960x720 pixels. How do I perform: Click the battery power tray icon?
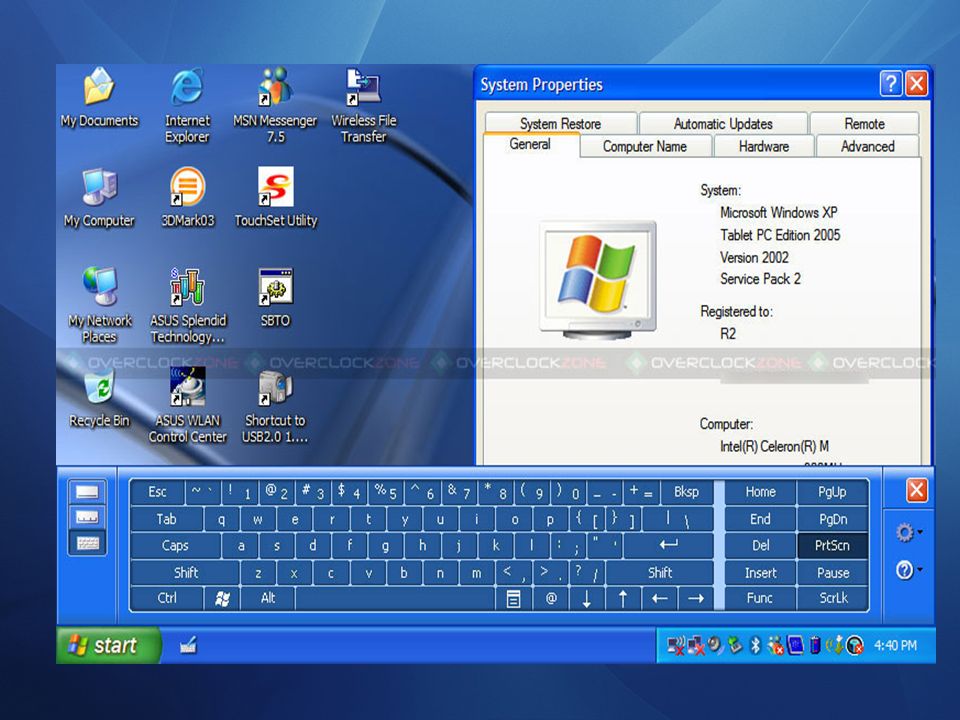click(815, 645)
